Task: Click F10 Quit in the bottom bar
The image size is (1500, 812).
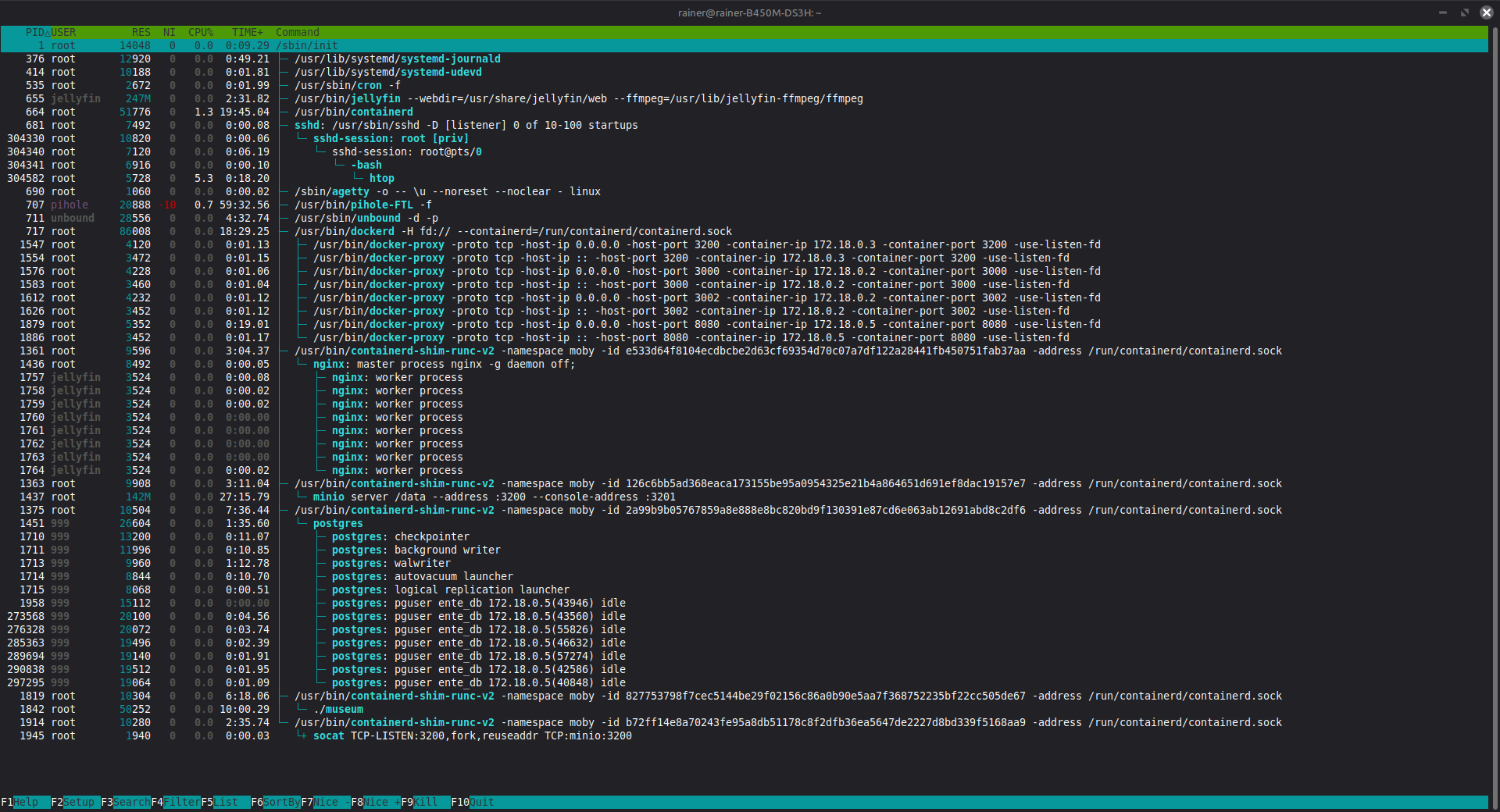Action: tap(480, 802)
